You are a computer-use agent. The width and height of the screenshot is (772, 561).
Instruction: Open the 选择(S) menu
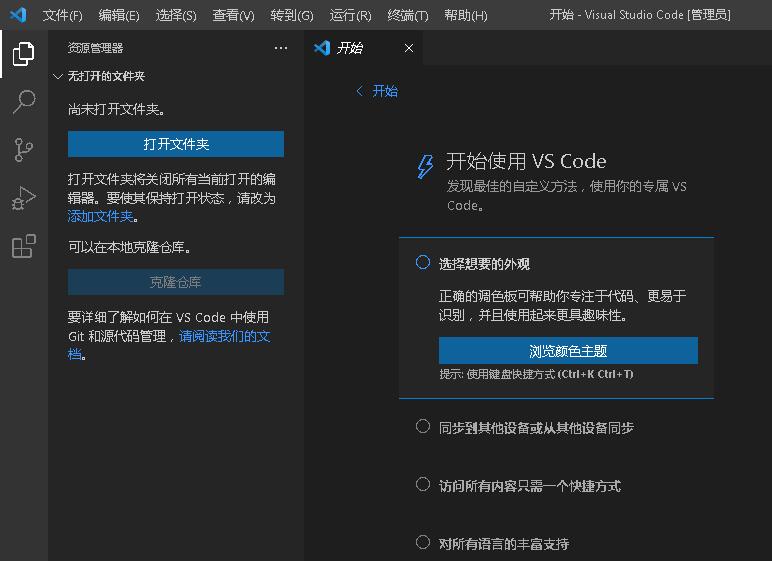(176, 15)
